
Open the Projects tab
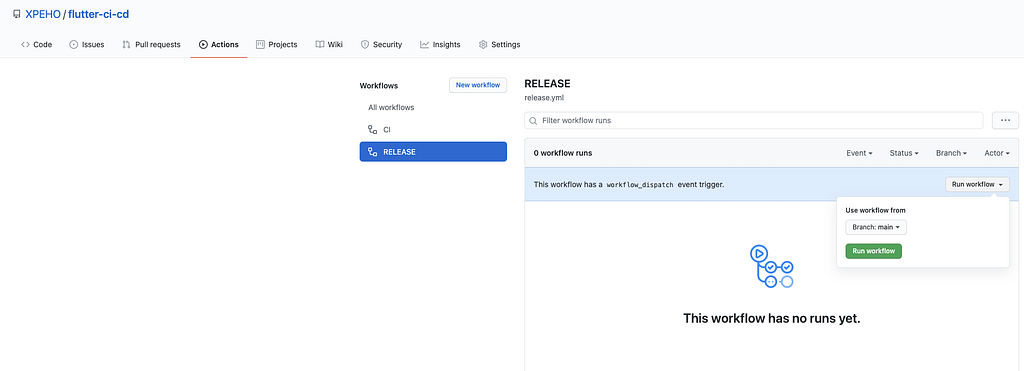click(276, 44)
